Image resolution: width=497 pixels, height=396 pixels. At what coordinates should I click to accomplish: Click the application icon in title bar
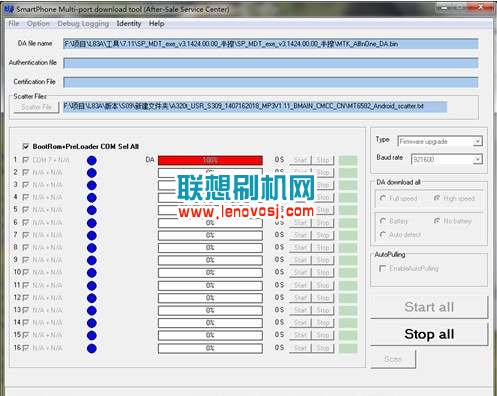tap(10, 9)
